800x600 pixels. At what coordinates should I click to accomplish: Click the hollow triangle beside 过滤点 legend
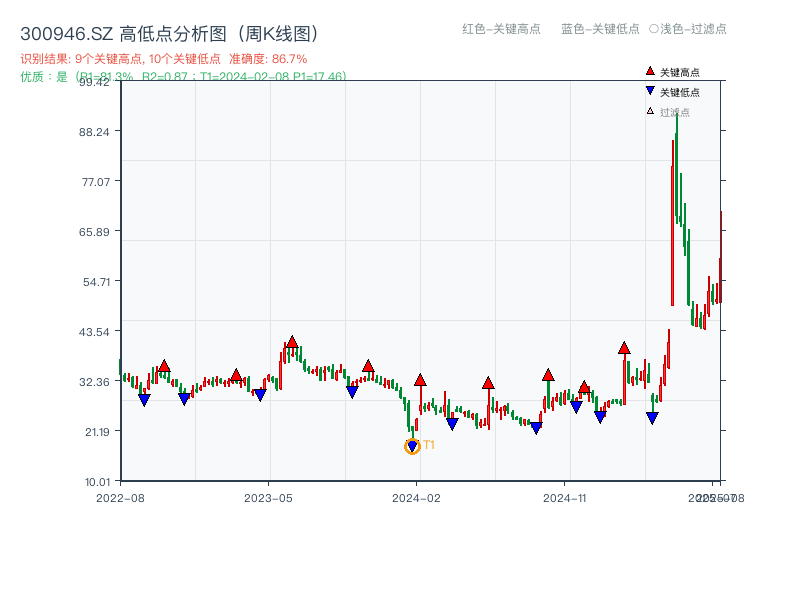(x=650, y=111)
